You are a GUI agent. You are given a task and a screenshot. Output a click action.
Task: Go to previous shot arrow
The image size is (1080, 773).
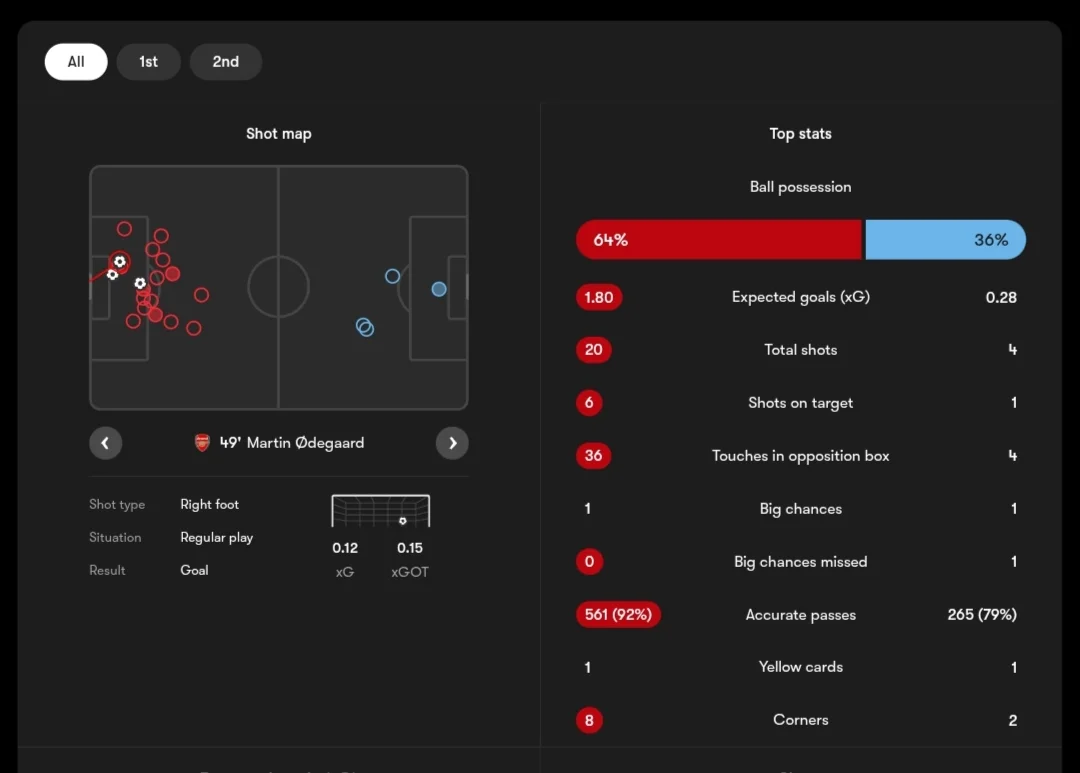coord(105,443)
